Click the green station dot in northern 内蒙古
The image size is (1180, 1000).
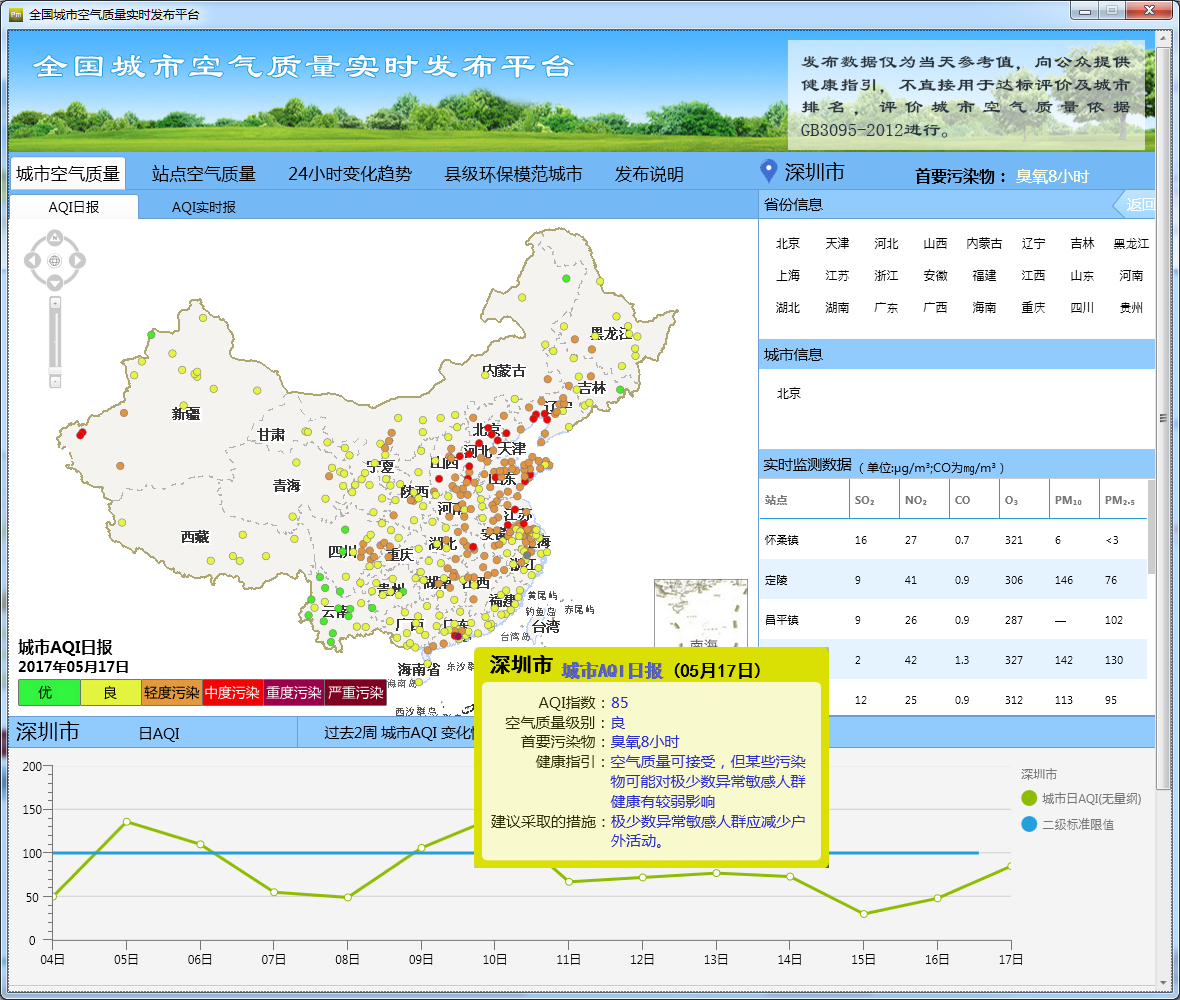(x=567, y=278)
